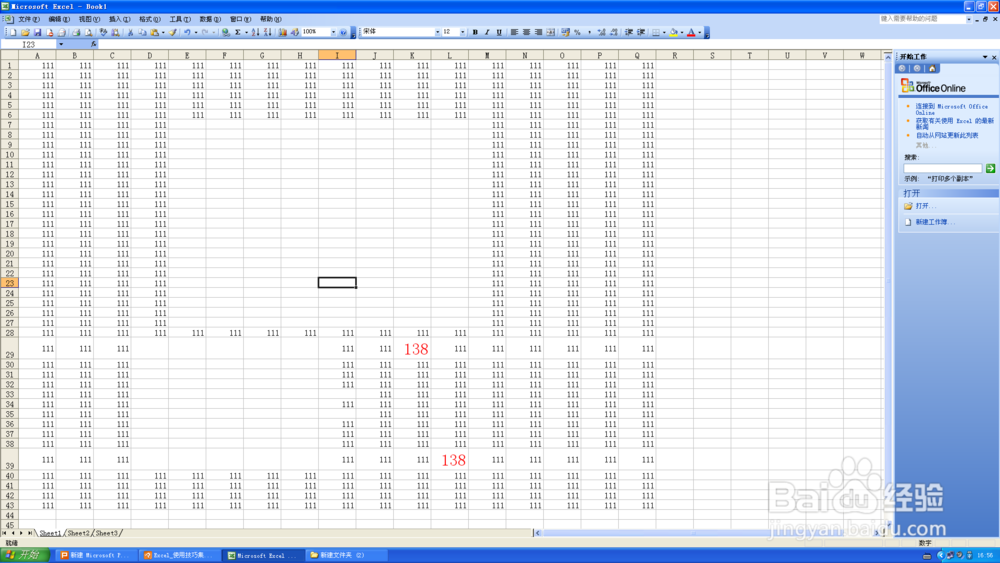Switch to the Sheet3 tab
The width and height of the screenshot is (1000, 563).
pyautogui.click(x=107, y=533)
